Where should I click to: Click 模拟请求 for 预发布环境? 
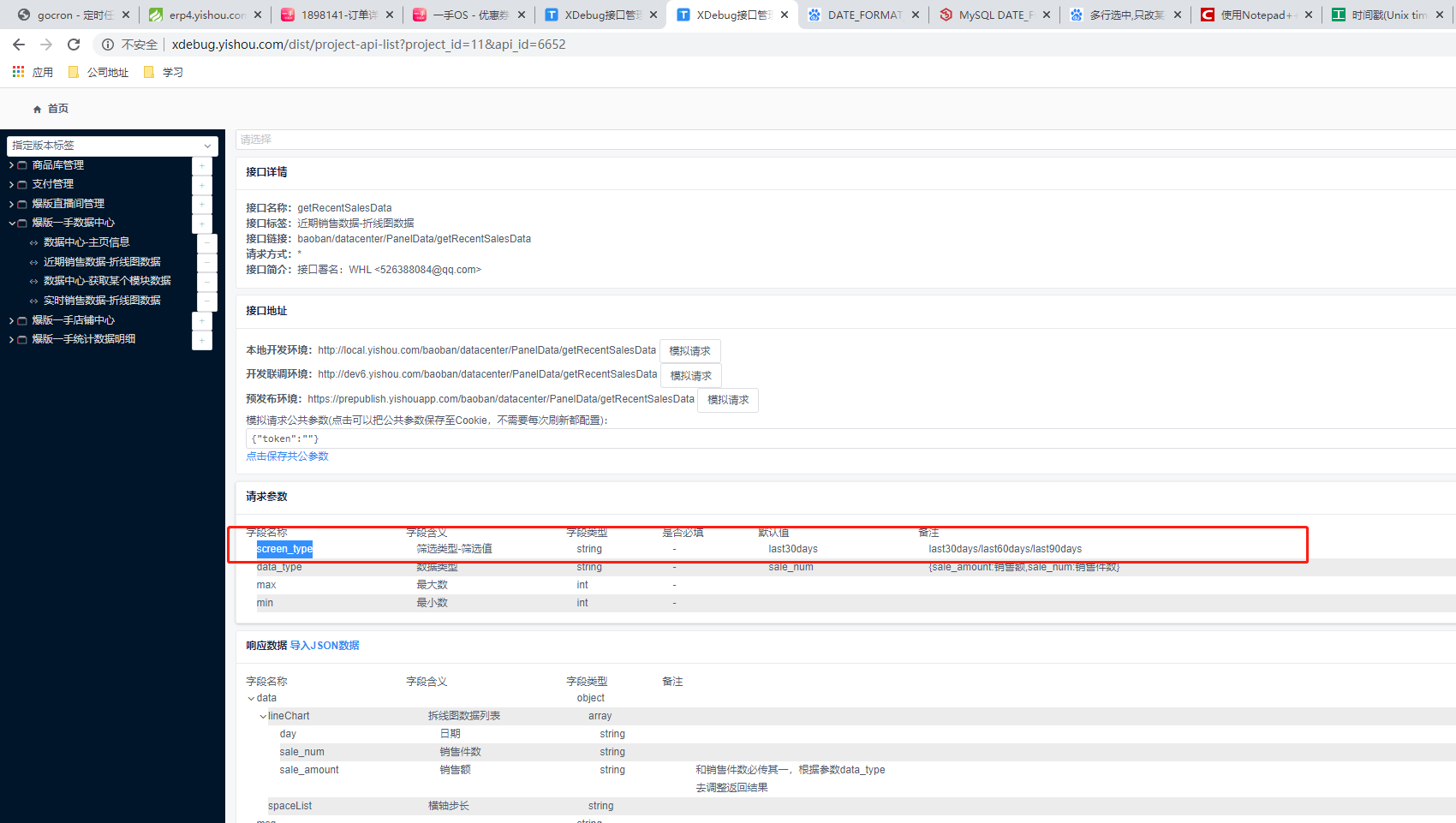[x=728, y=400]
